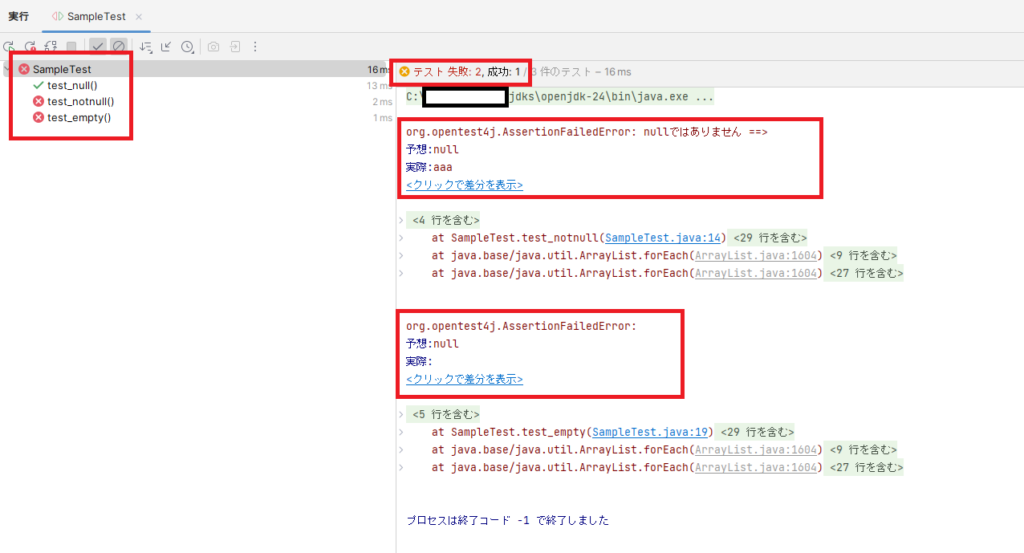The width and height of the screenshot is (1024, 553).
Task: Open test history clock menu
Action: click(188, 46)
